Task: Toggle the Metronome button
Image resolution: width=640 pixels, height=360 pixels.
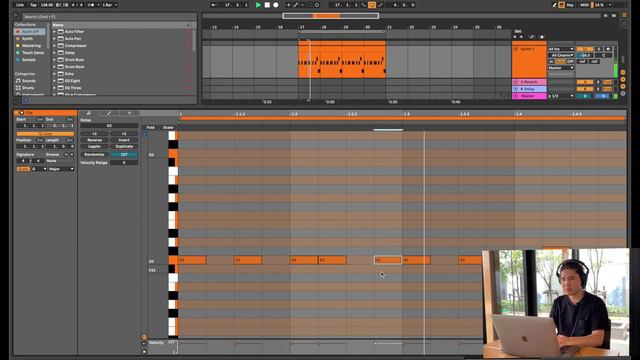Action: tap(91, 5)
